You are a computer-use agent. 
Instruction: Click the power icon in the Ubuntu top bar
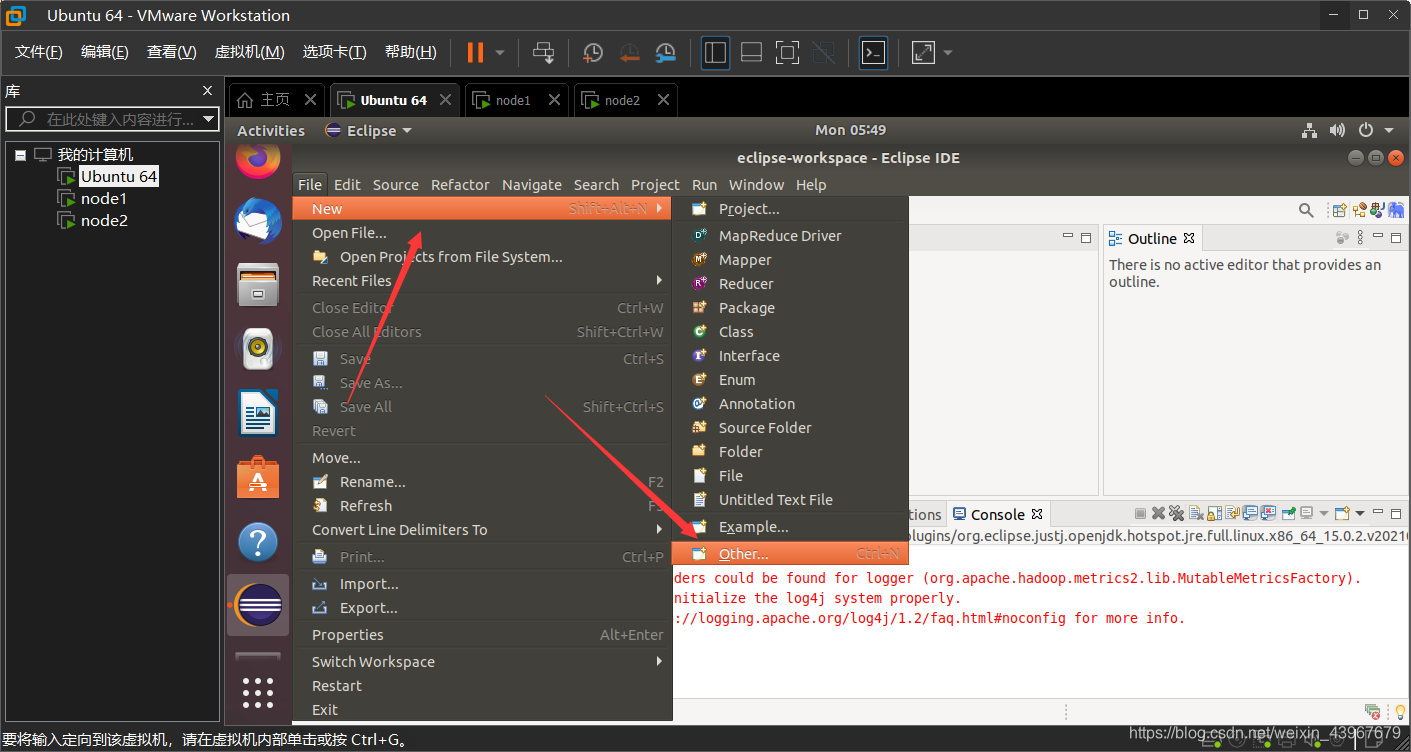tap(1366, 130)
